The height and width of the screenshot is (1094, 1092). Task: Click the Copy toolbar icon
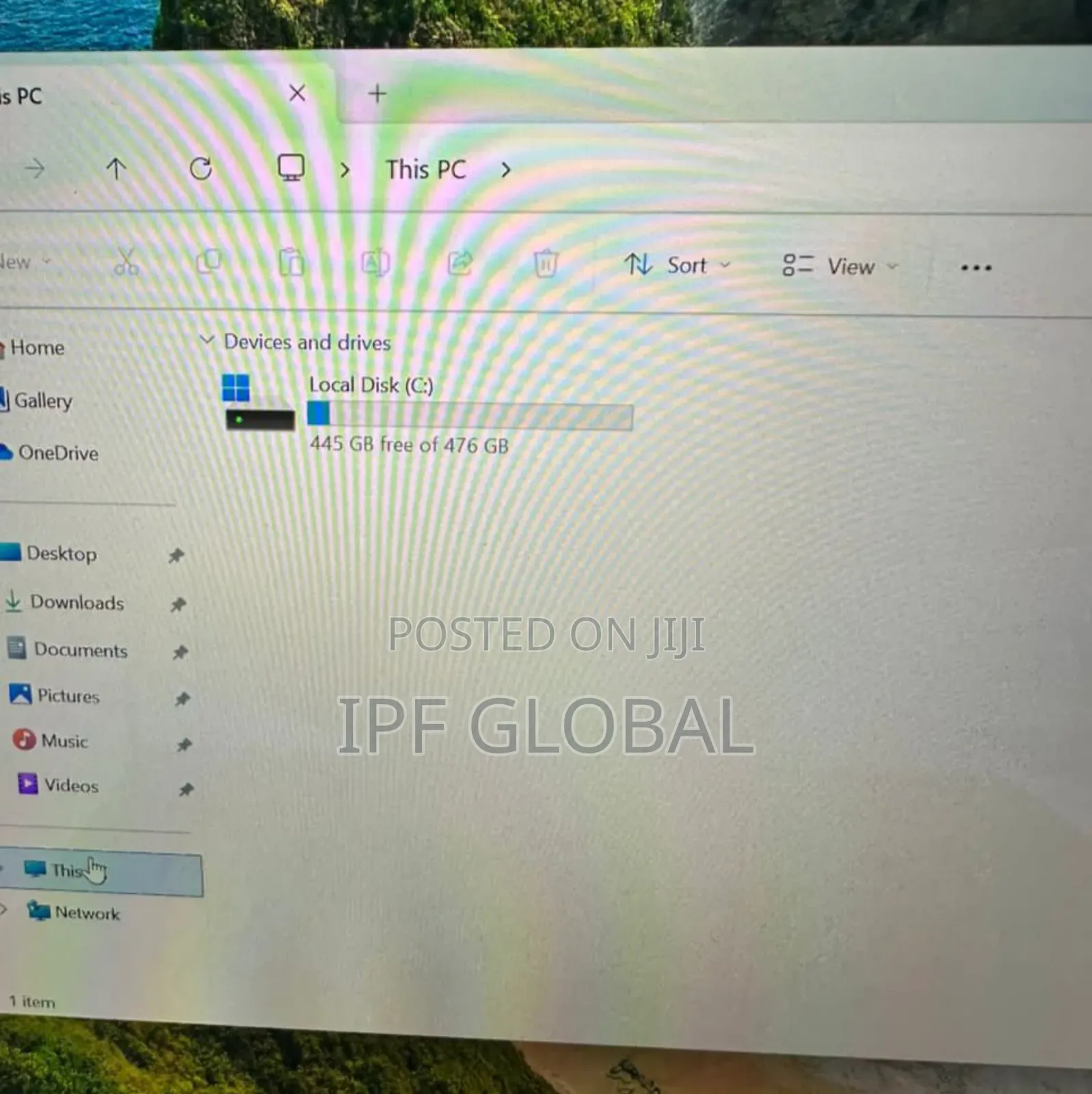pos(209,261)
